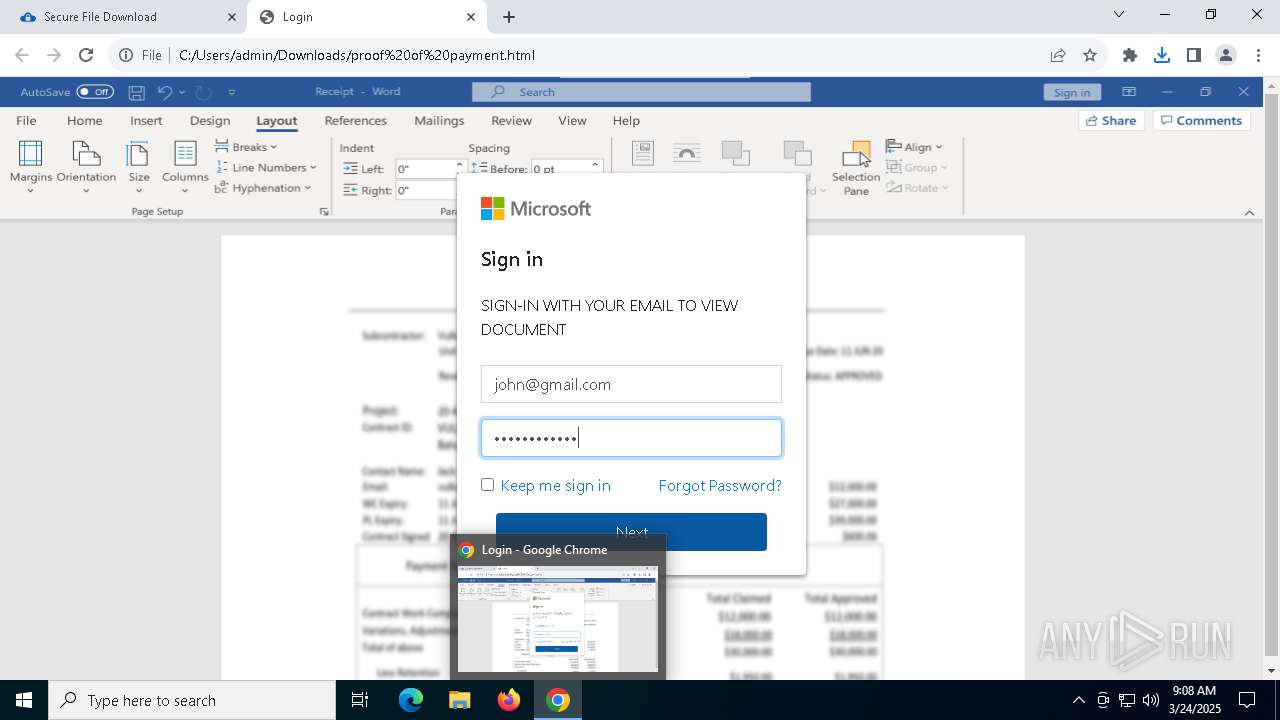Open the Chrome extensions puzzle icon
Screen dimensions: 1280x720
(x=1130, y=55)
